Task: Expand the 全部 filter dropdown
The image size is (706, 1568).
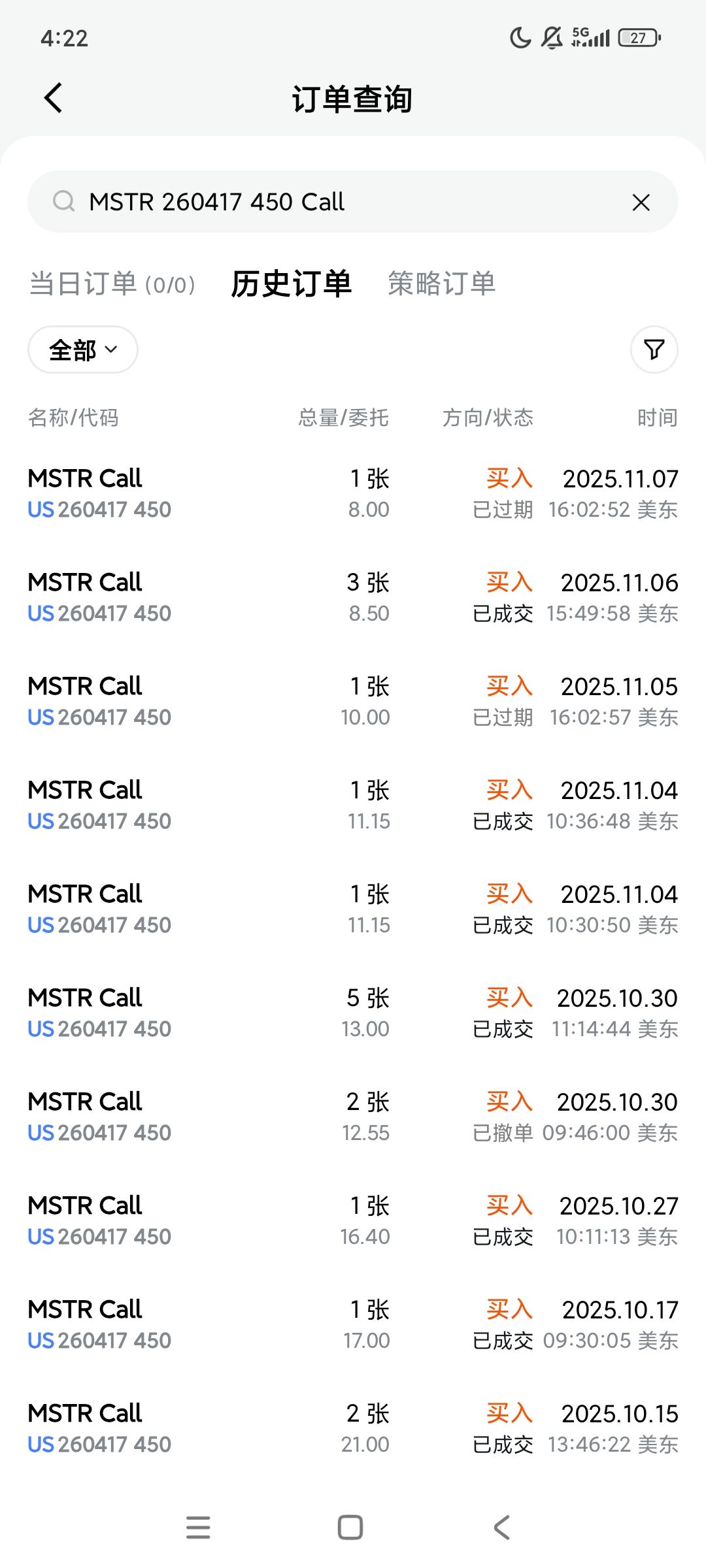Action: click(83, 350)
